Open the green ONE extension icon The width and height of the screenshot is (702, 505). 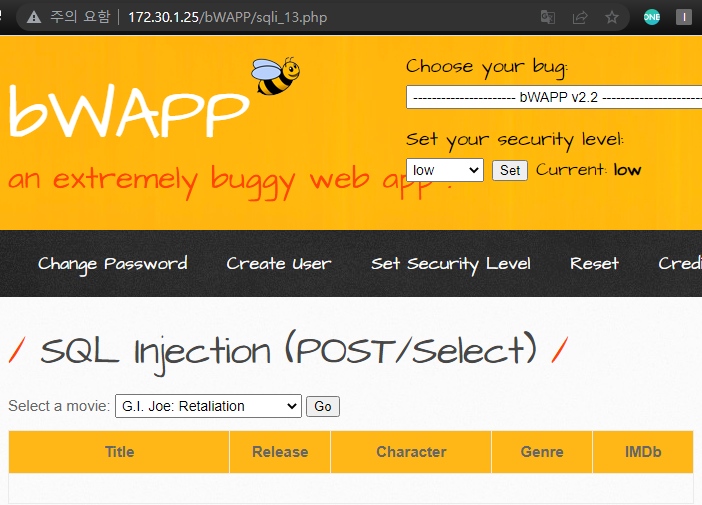coord(651,17)
